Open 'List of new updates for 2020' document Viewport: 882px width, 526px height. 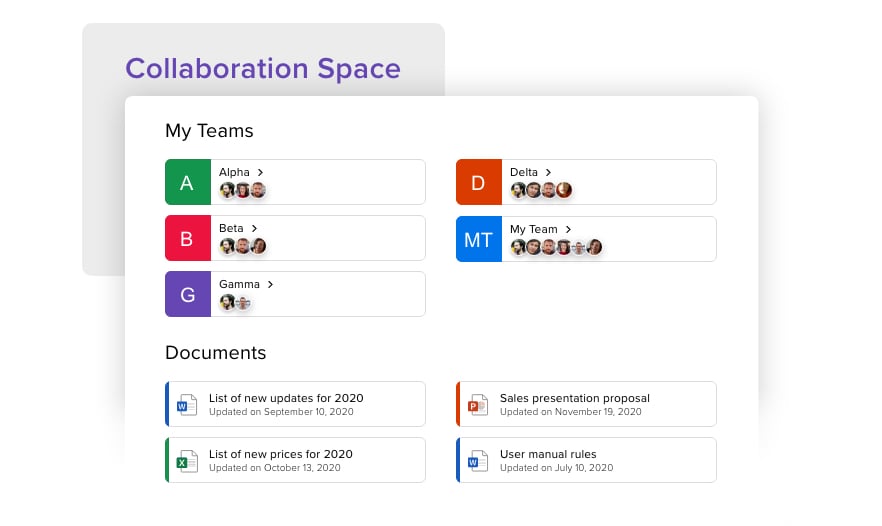pyautogui.click(x=286, y=398)
